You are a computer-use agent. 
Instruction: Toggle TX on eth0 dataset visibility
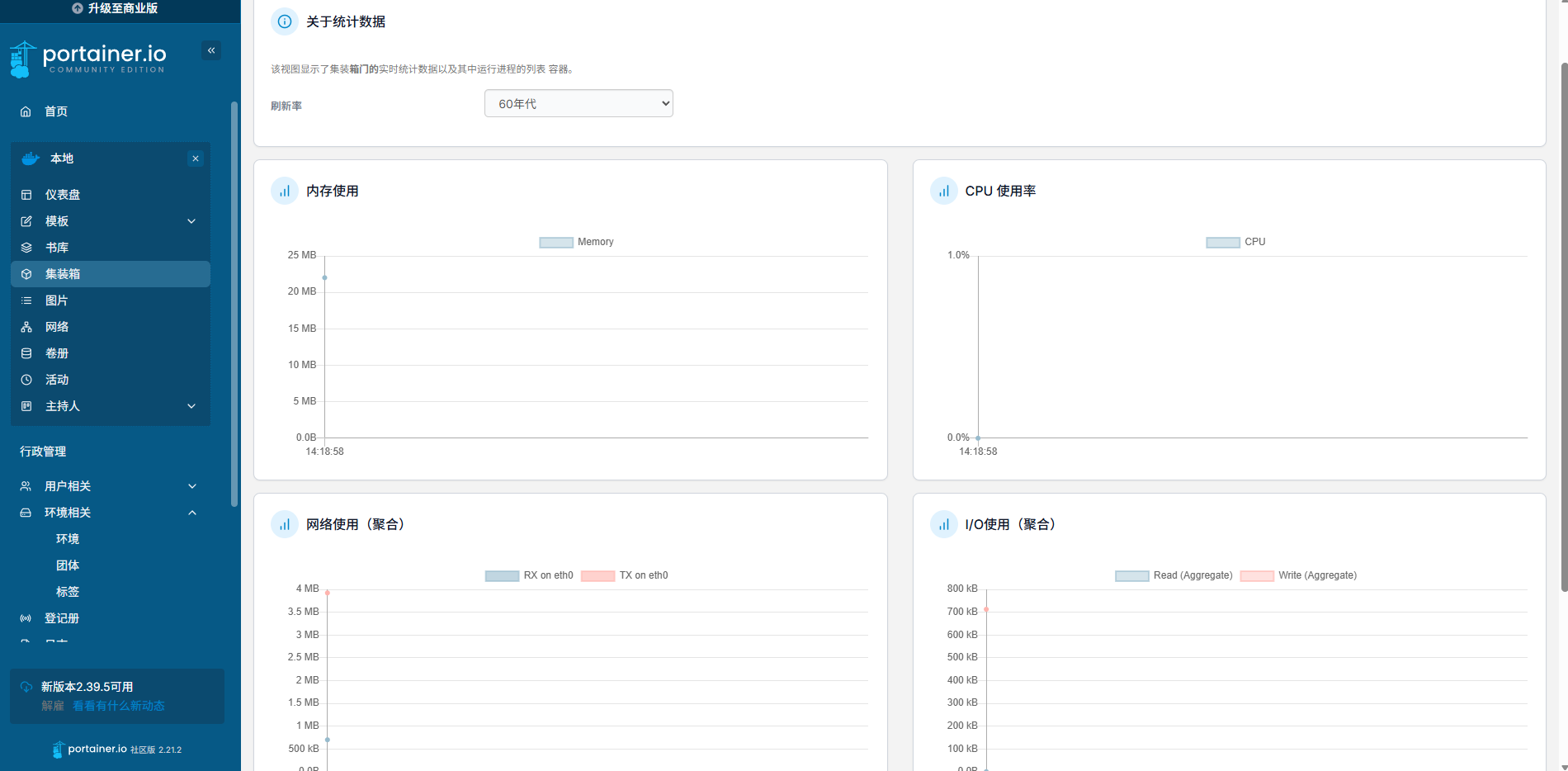click(x=625, y=575)
